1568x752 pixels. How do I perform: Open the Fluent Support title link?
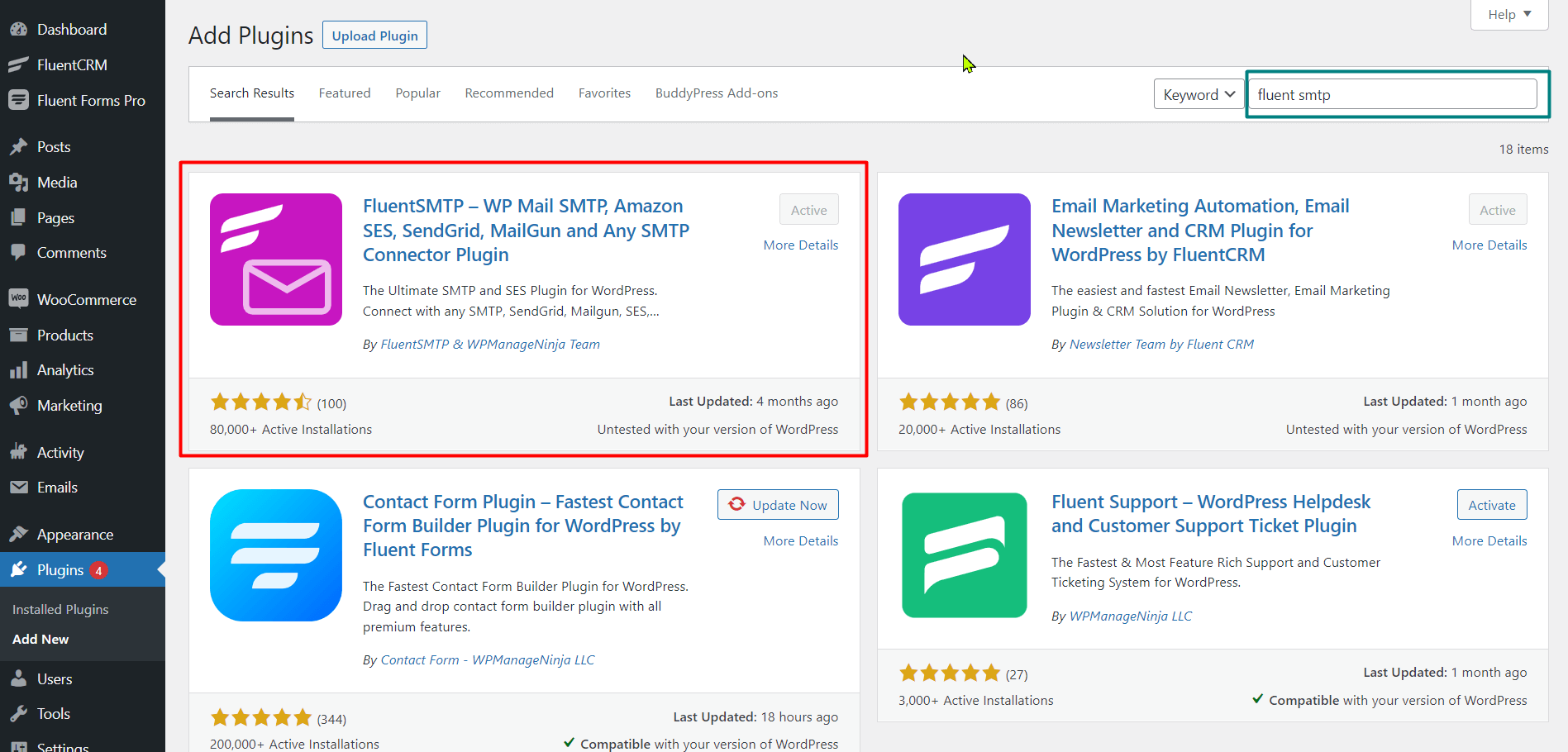[x=1211, y=514]
